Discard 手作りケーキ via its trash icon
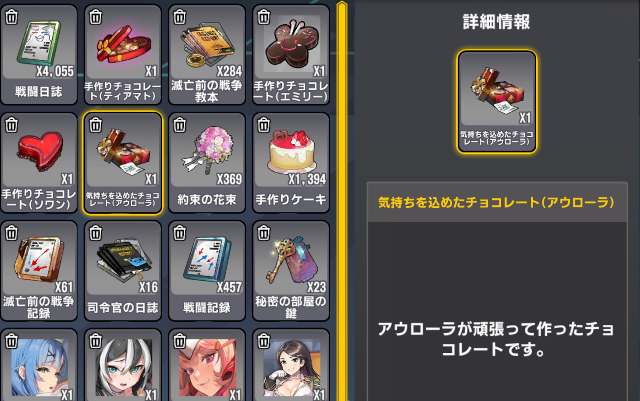 [x=264, y=125]
